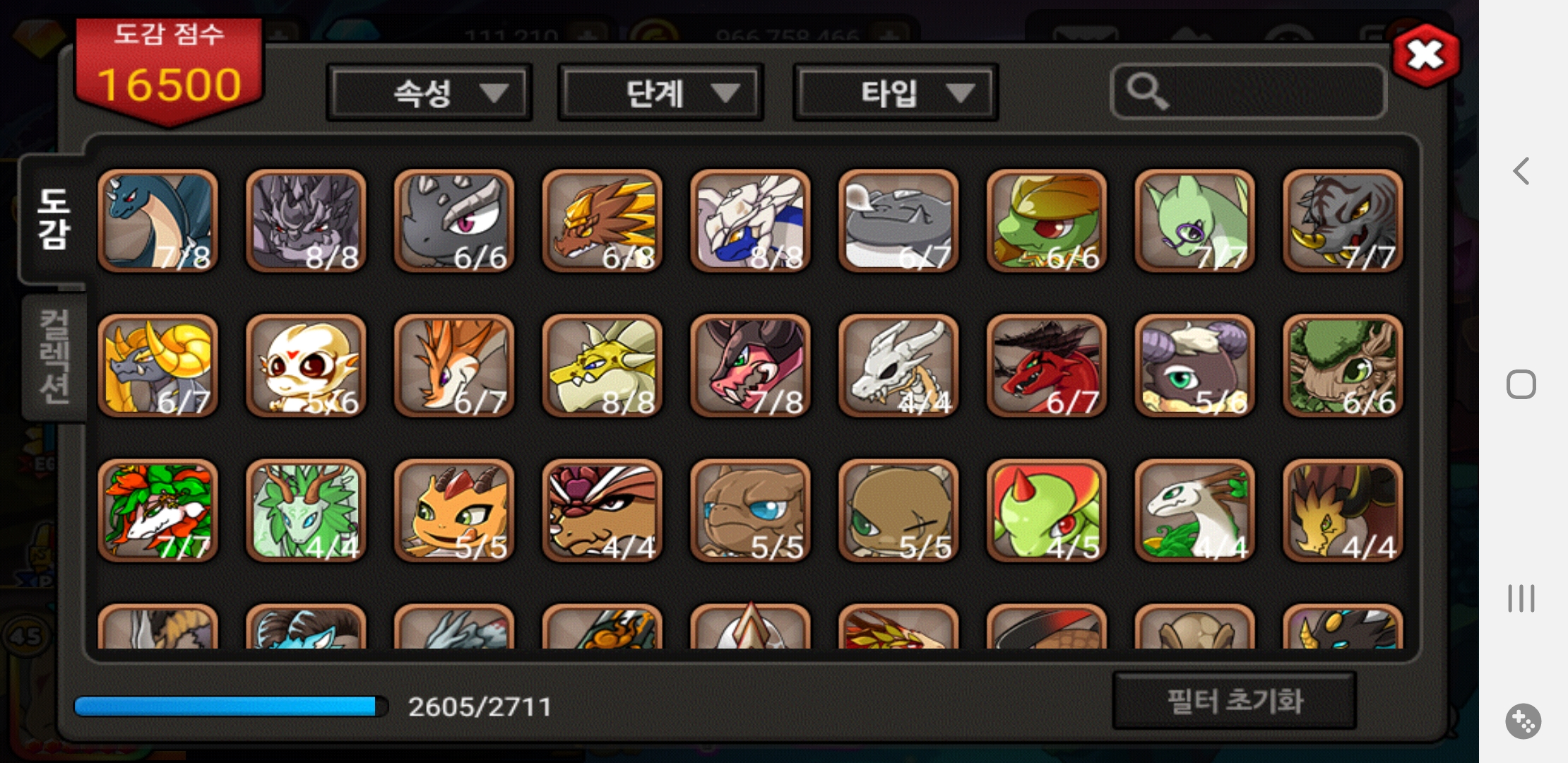Open the dark spiky dragon 8/8 entry
The width and height of the screenshot is (1568, 763).
point(306,221)
